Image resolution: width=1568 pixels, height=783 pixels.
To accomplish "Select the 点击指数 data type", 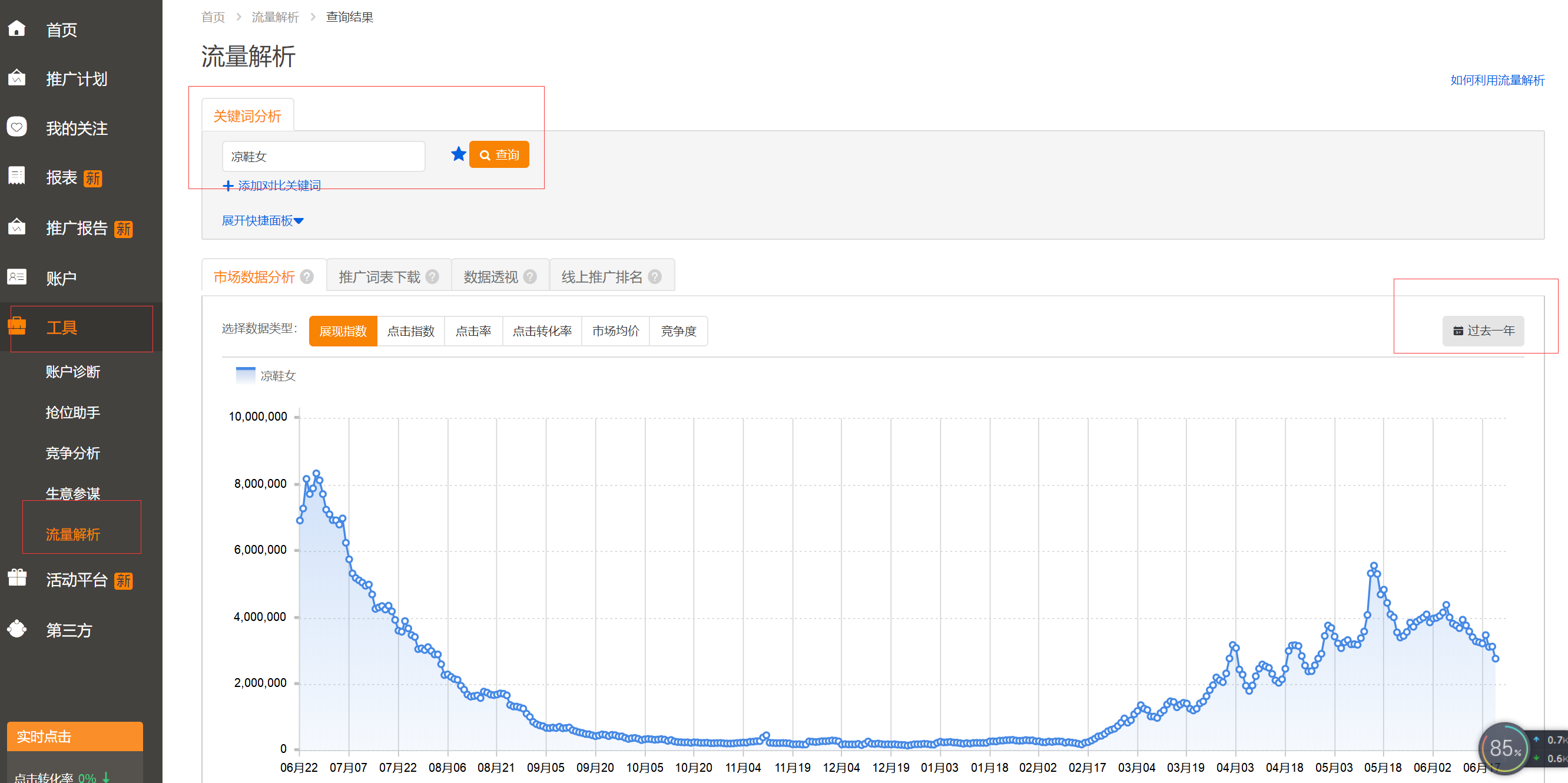I will pyautogui.click(x=411, y=331).
